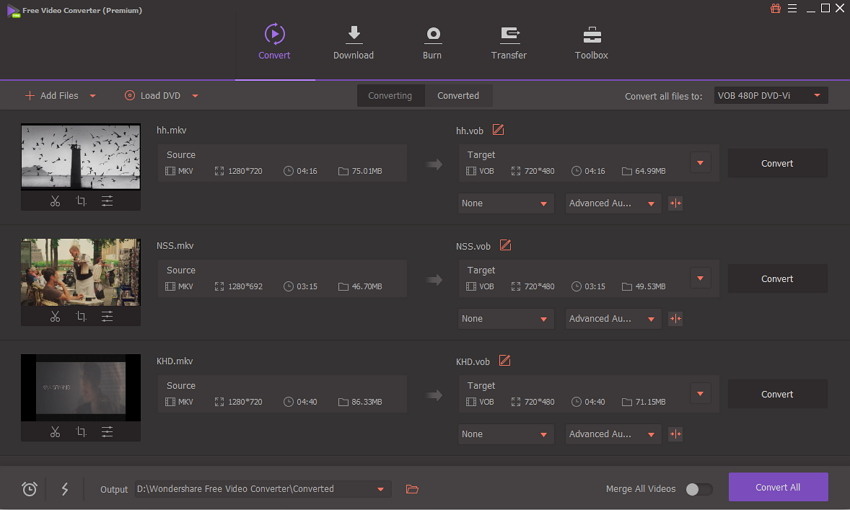The height and width of the screenshot is (510, 850).
Task: Switch to the Converted tab
Action: [458, 95]
